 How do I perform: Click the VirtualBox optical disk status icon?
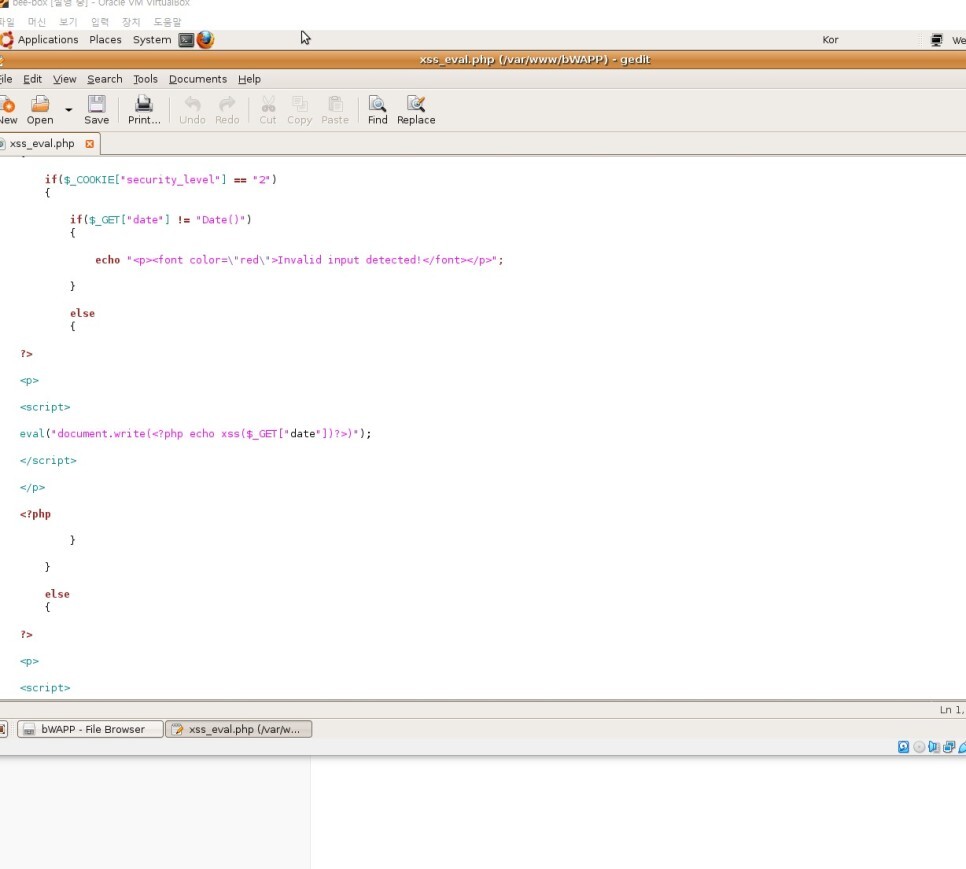coord(919,747)
